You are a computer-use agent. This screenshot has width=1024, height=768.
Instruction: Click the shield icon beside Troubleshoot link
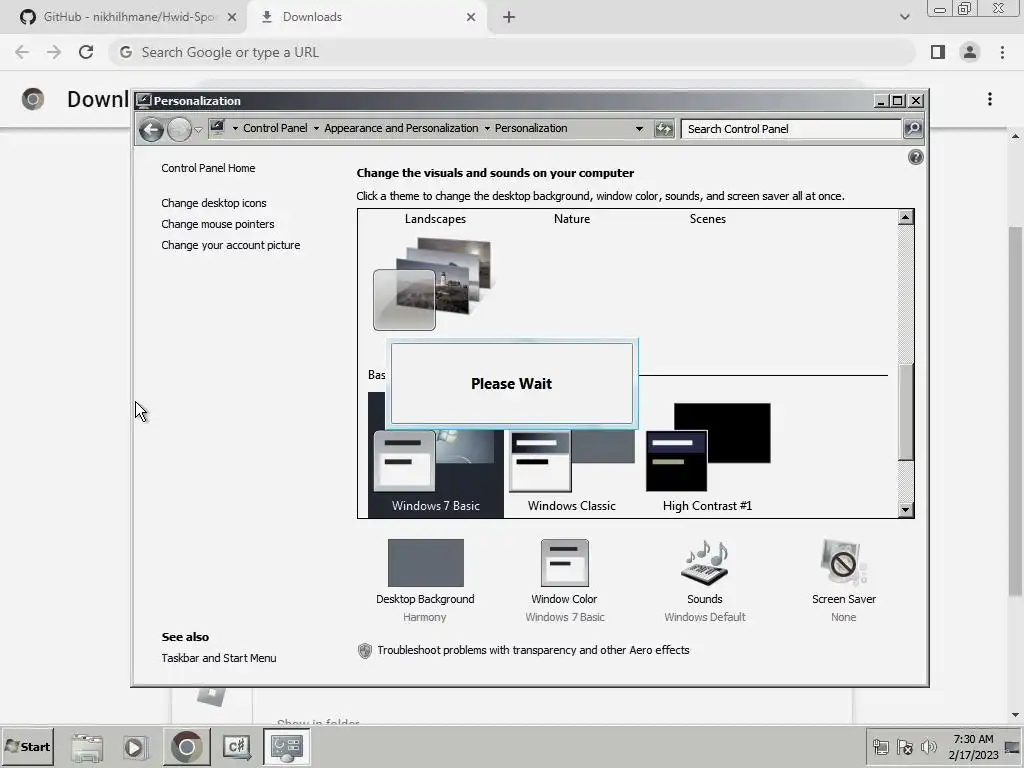(x=364, y=650)
